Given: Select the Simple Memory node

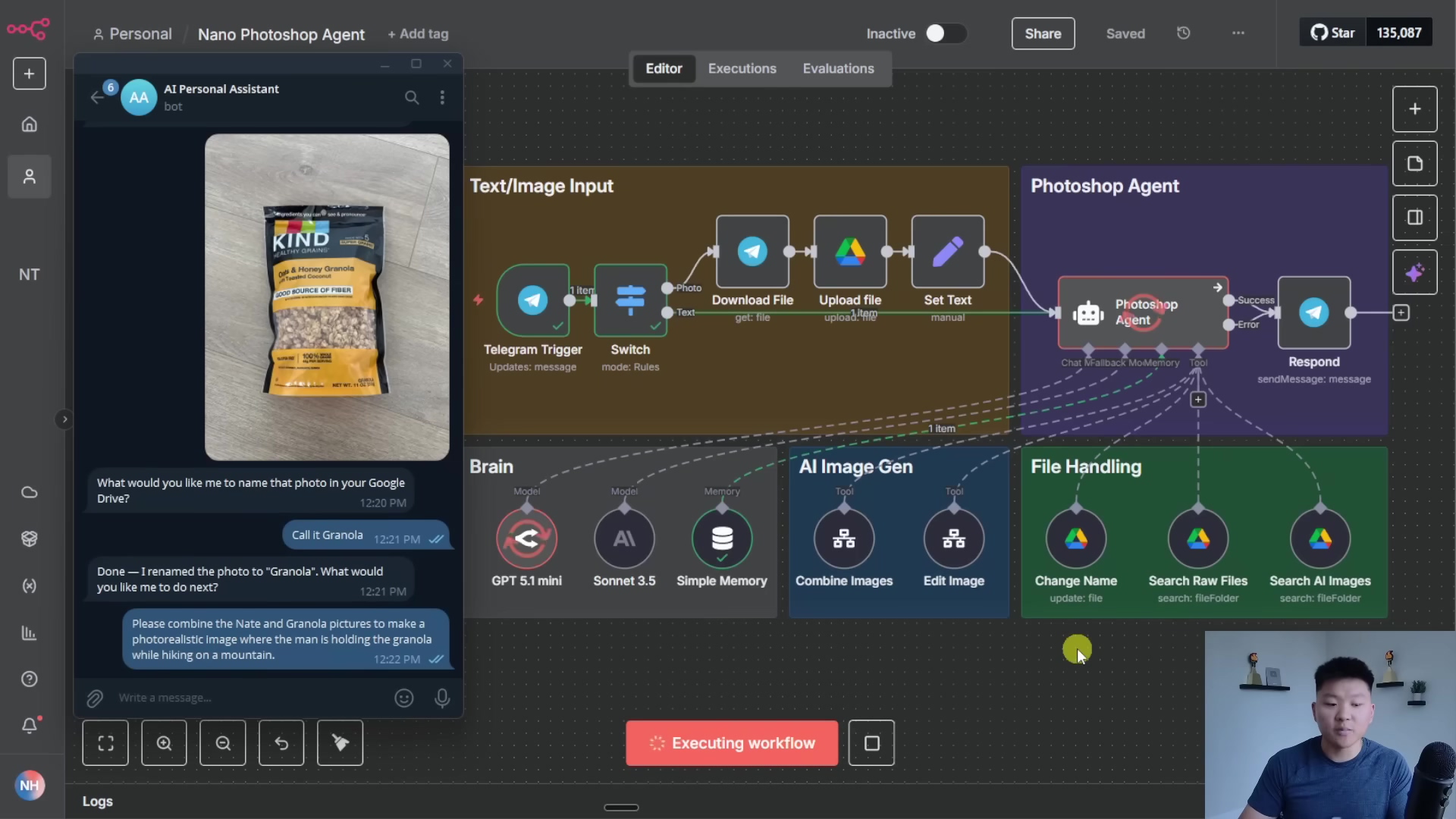Looking at the screenshot, I should 722,538.
